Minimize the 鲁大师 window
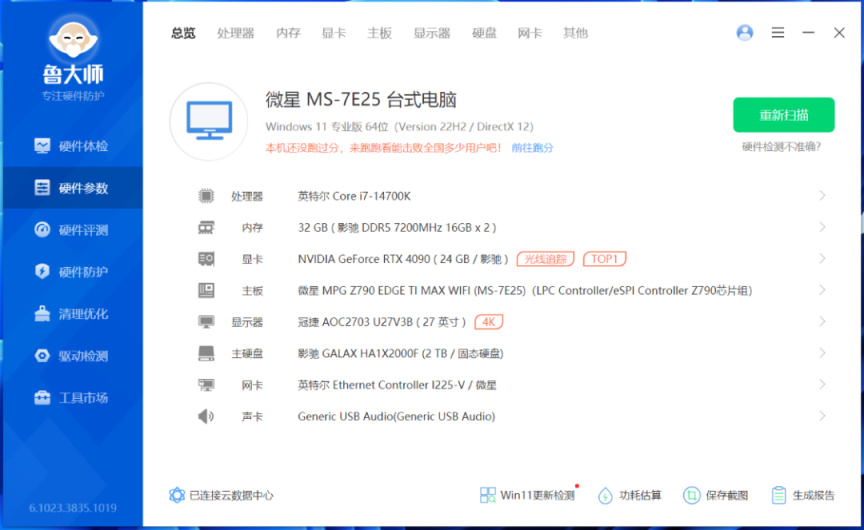864x530 pixels. click(808, 33)
